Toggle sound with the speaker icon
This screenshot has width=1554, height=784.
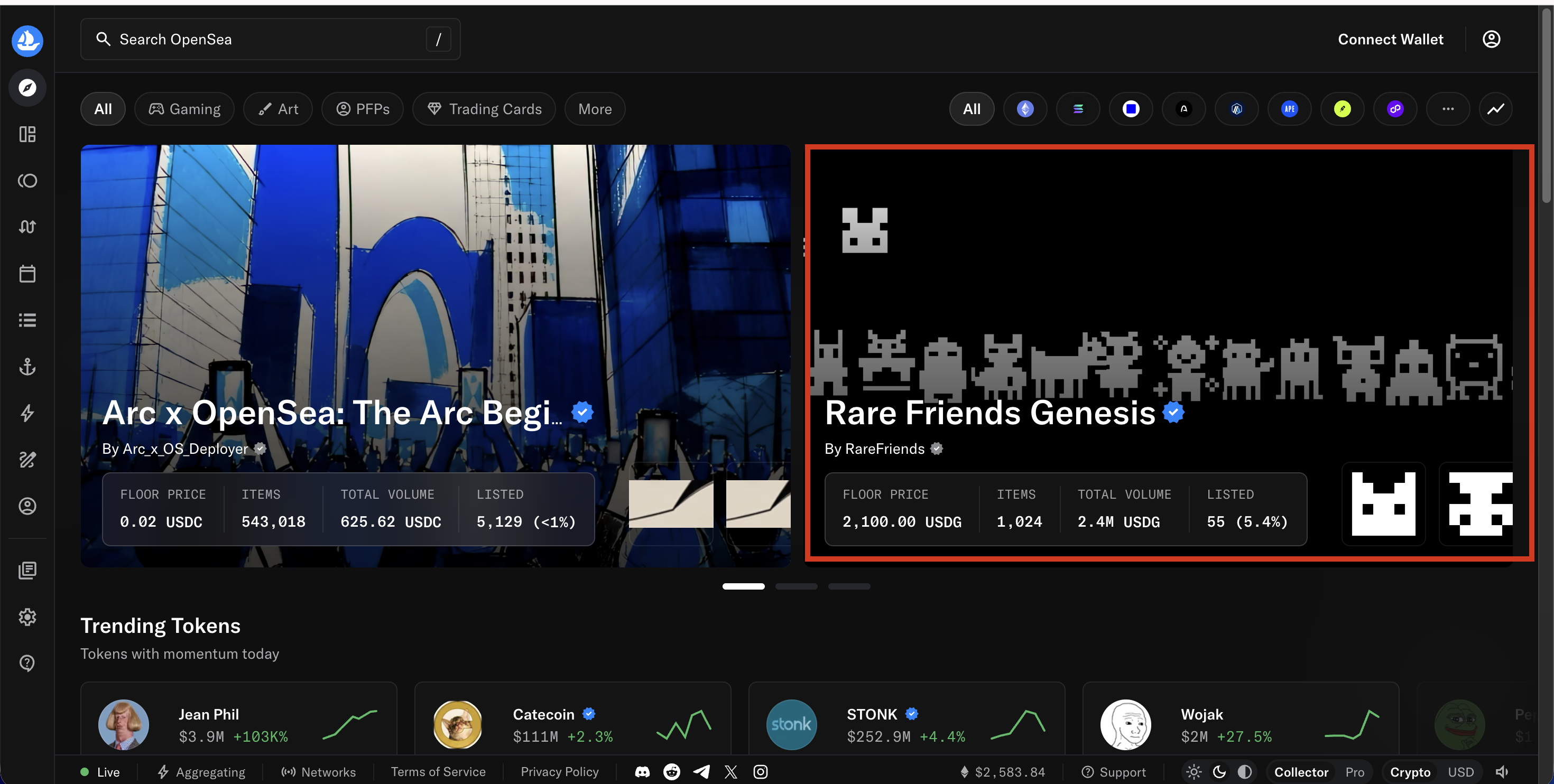1502,772
